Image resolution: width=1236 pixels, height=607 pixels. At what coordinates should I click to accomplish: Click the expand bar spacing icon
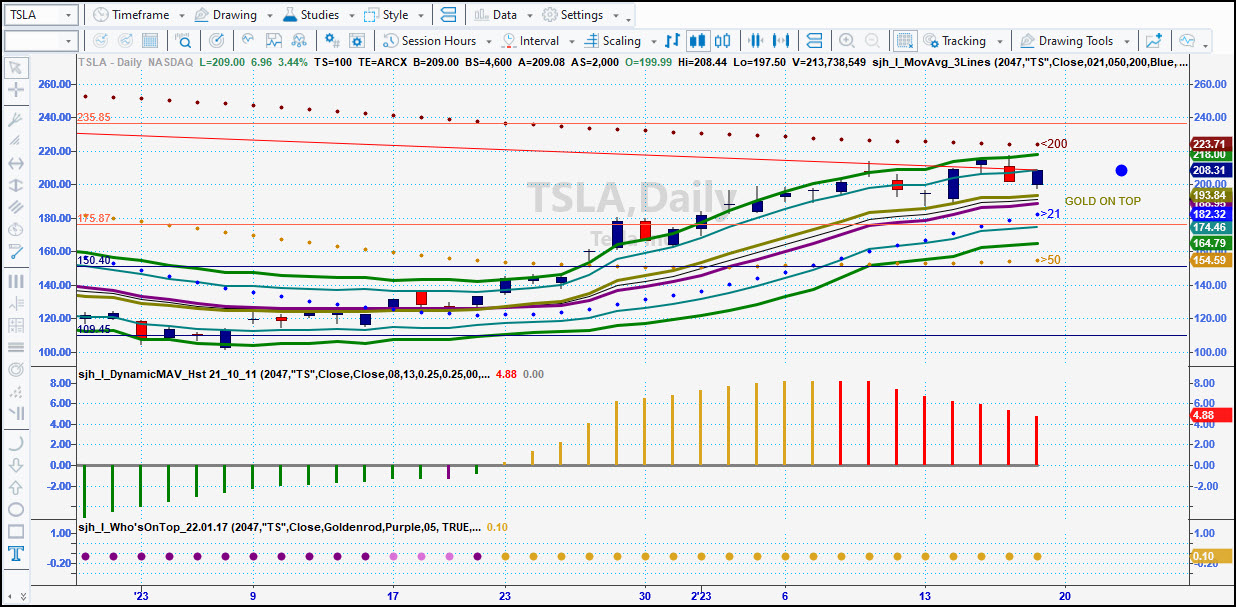click(x=783, y=41)
